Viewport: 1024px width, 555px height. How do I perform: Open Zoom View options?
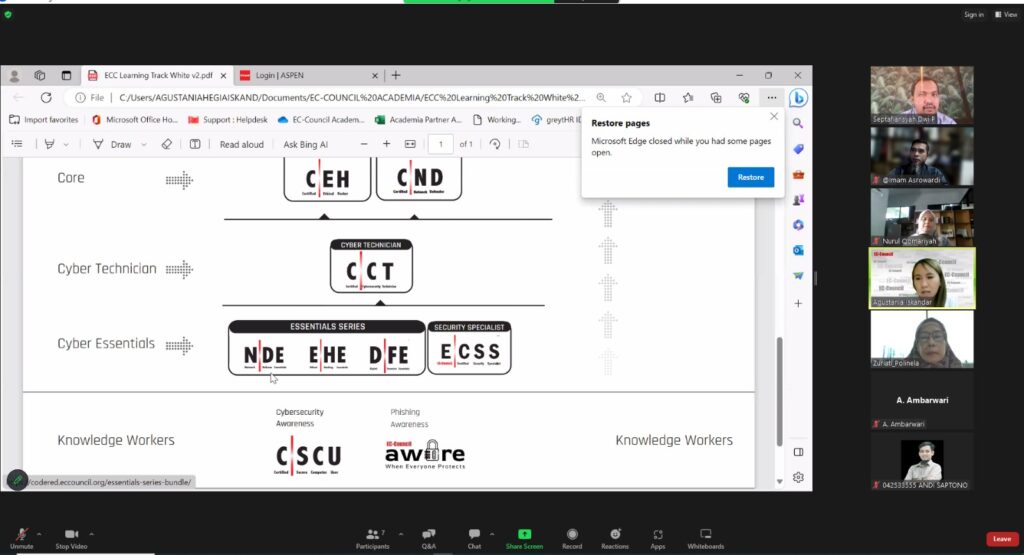coord(1006,14)
